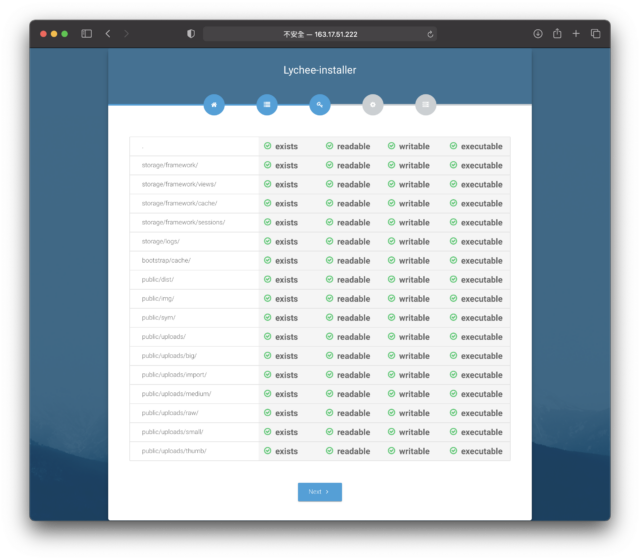Reload the page with the refresh icon
Image resolution: width=640 pixels, height=560 pixels.
[x=430, y=34]
